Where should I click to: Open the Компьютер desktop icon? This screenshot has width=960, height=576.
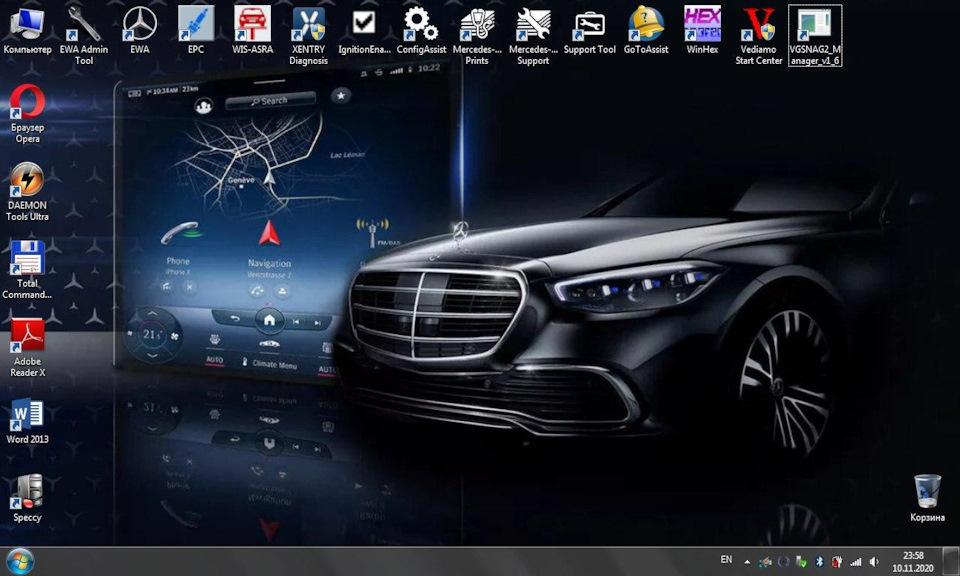click(28, 31)
